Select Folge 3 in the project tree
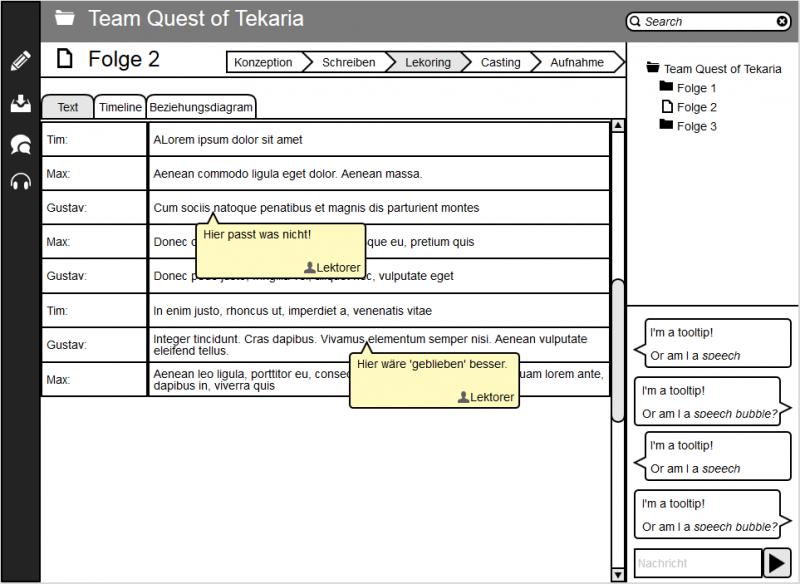This screenshot has height=584, width=800. point(696,126)
